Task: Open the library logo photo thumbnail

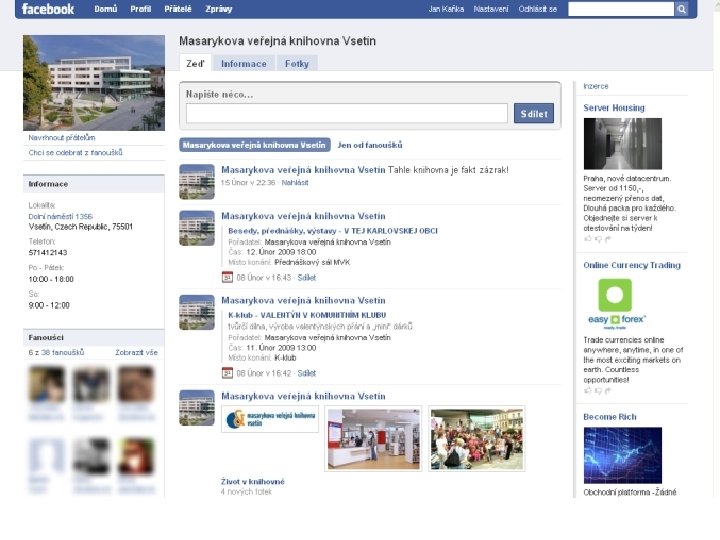Action: [x=270, y=419]
